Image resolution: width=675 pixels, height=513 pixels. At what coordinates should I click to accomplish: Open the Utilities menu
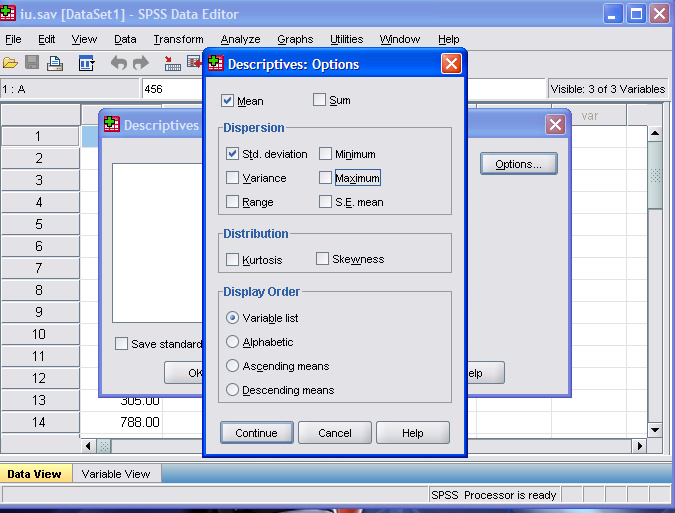point(347,39)
